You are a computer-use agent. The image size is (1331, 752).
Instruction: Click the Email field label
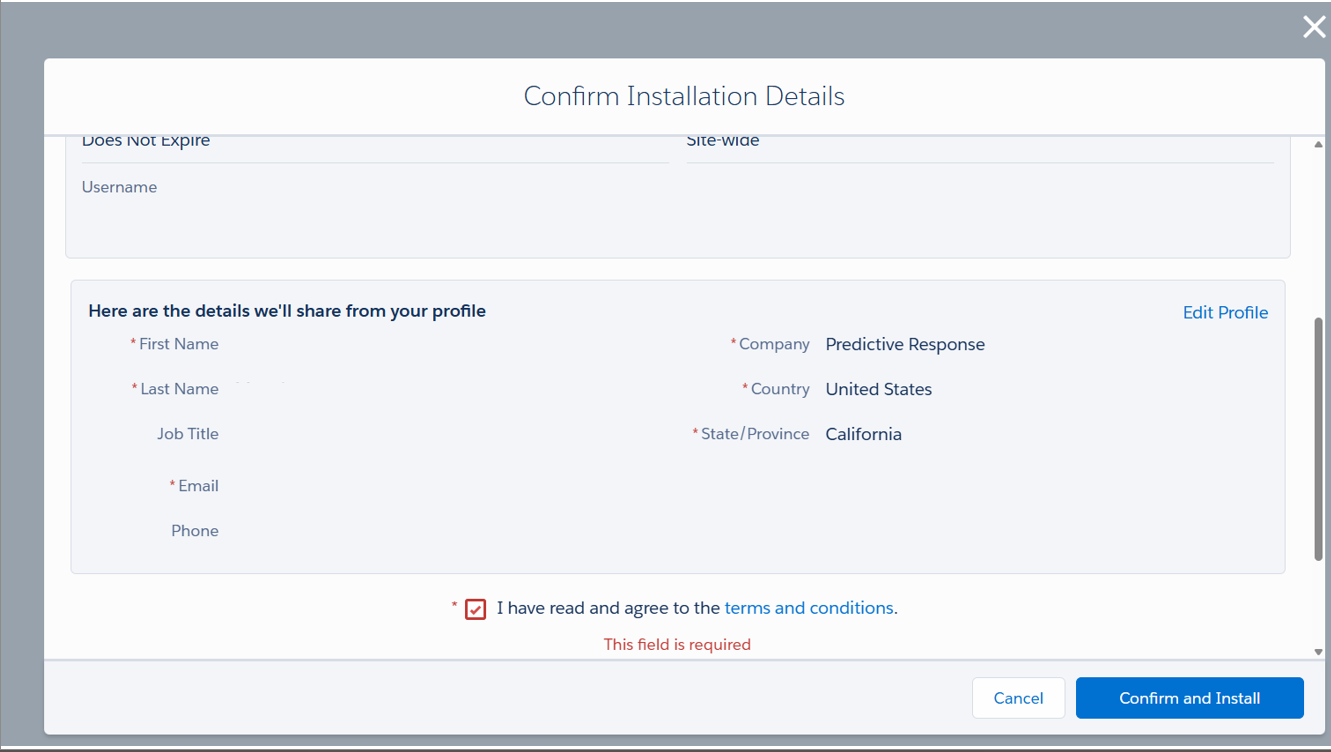[198, 486]
